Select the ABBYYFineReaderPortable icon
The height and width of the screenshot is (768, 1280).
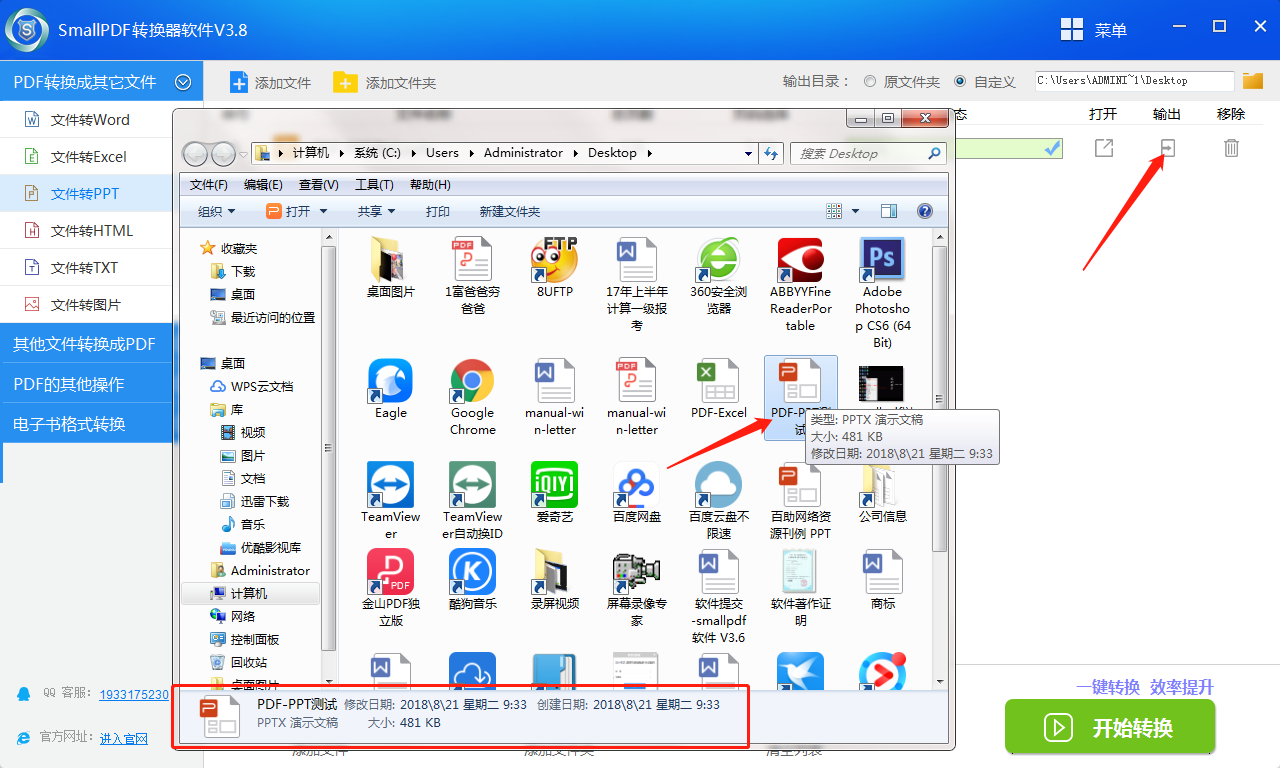click(800, 260)
